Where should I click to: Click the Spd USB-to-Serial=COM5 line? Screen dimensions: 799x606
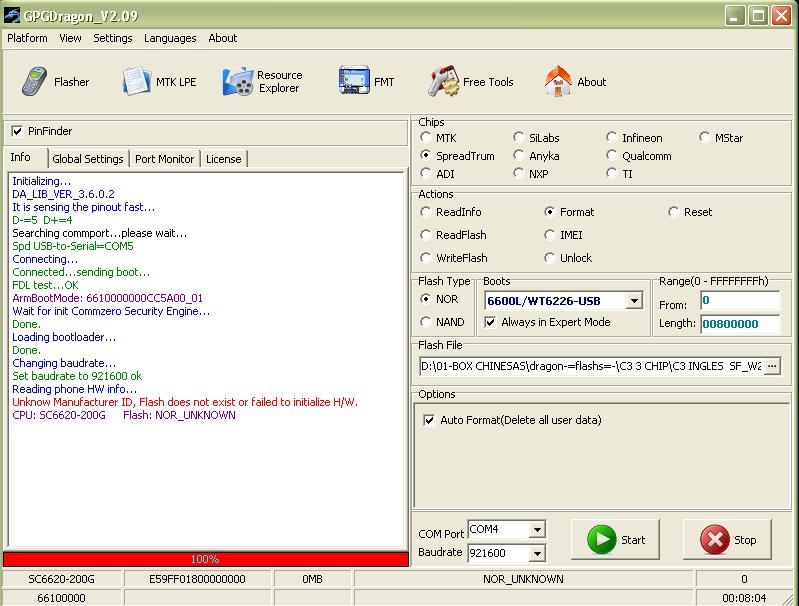point(73,246)
